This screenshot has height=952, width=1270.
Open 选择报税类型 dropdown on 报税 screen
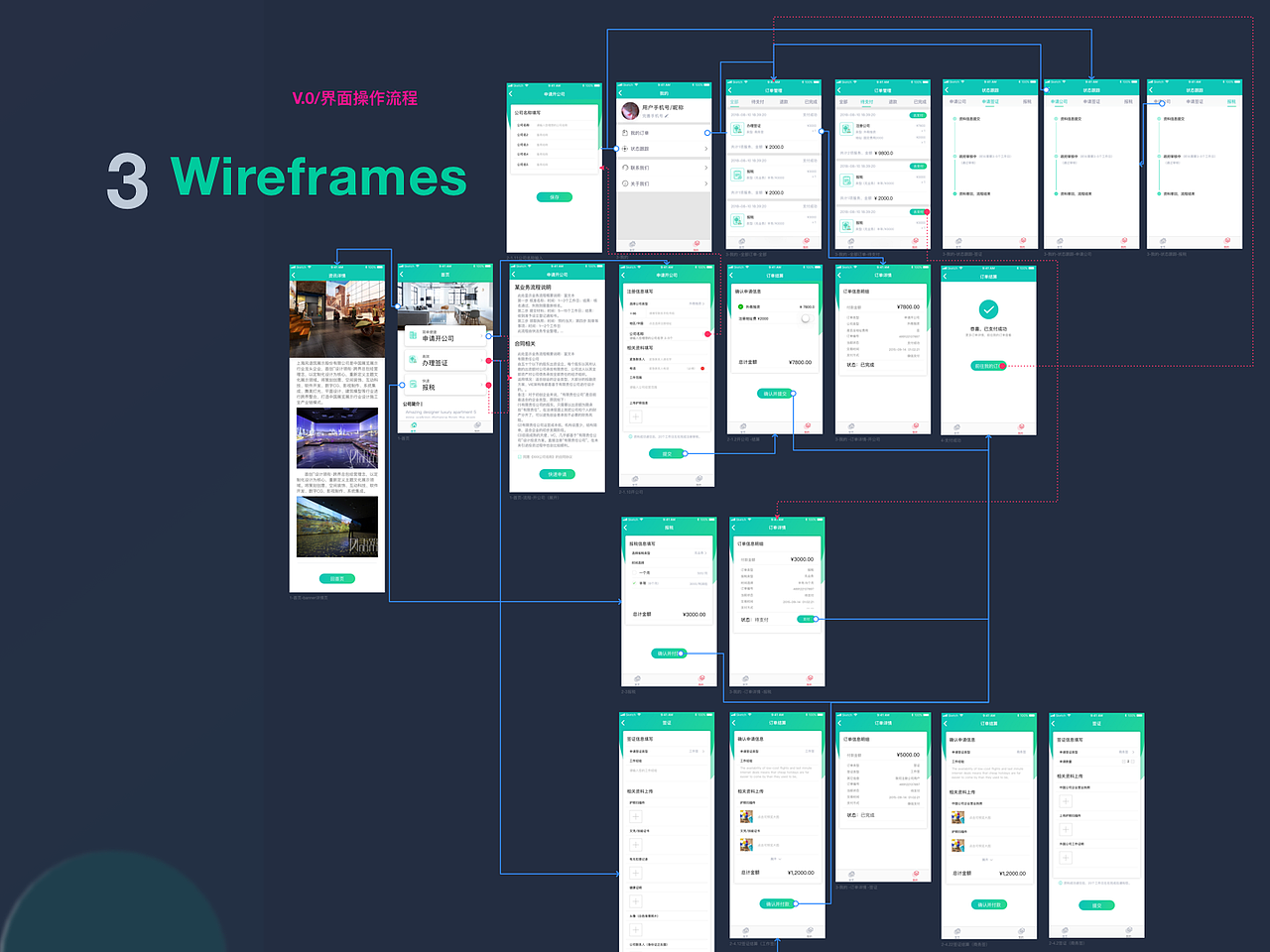point(700,553)
